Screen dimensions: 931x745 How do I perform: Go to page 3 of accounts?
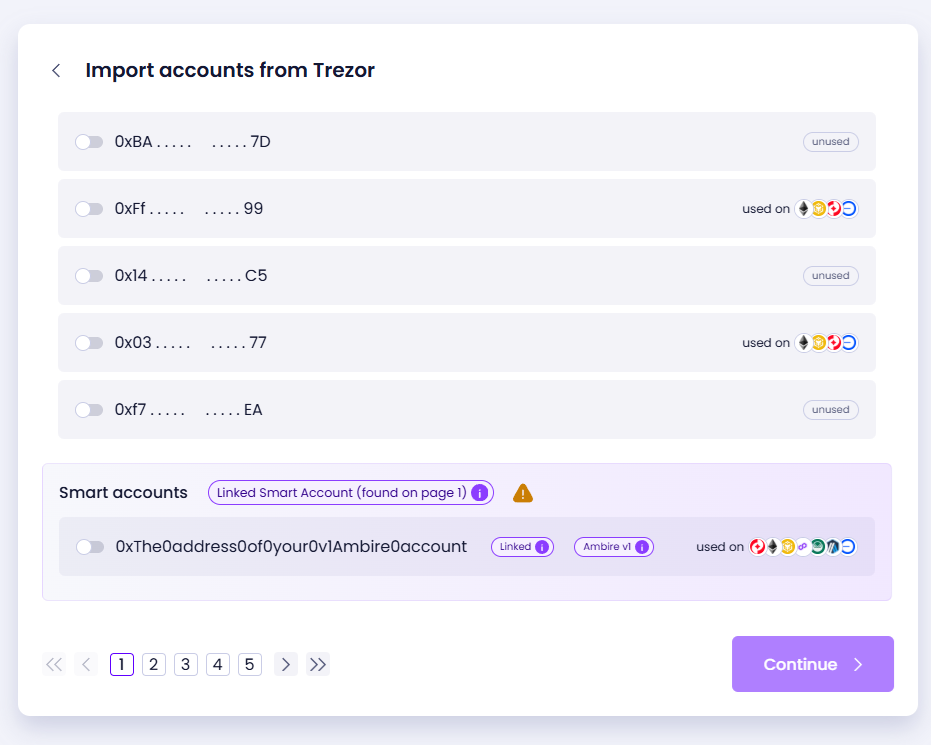(186, 664)
